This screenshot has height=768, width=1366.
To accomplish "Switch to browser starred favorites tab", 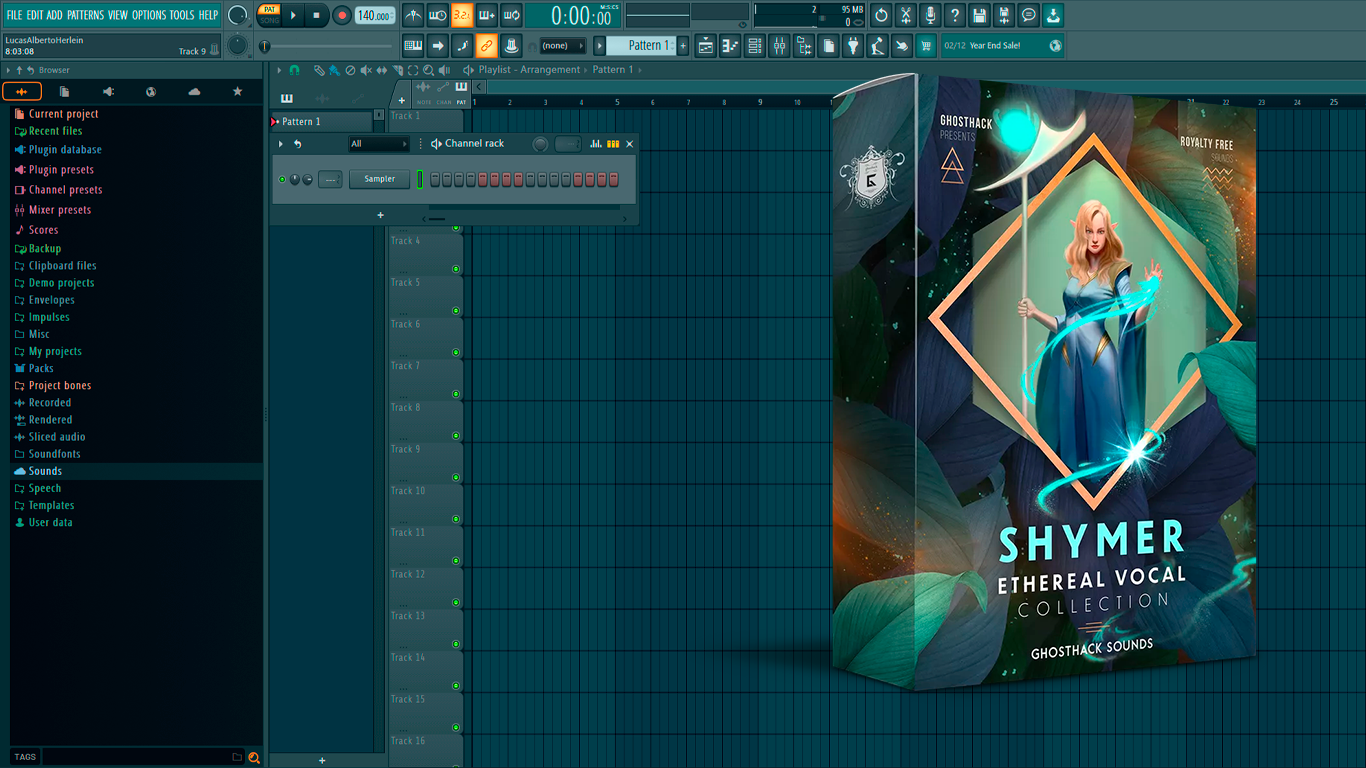I will (x=237, y=91).
